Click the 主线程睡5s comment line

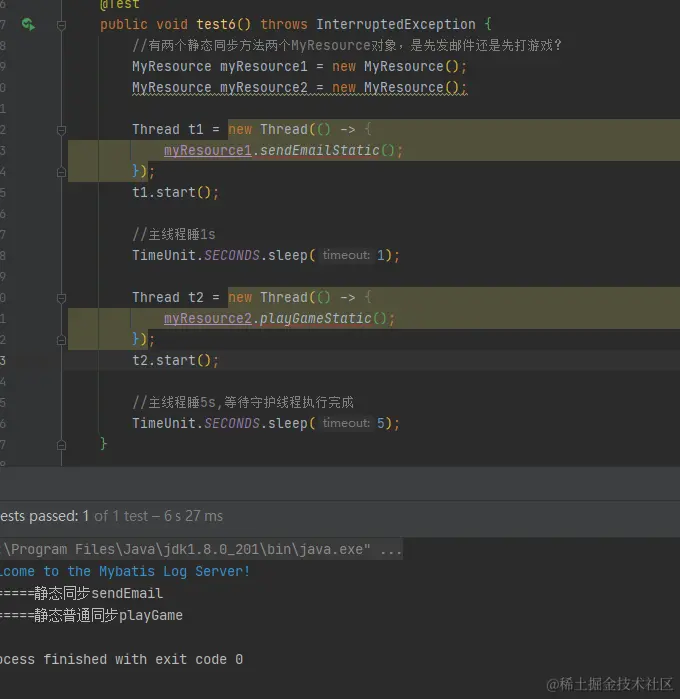pyautogui.click(x=243, y=403)
